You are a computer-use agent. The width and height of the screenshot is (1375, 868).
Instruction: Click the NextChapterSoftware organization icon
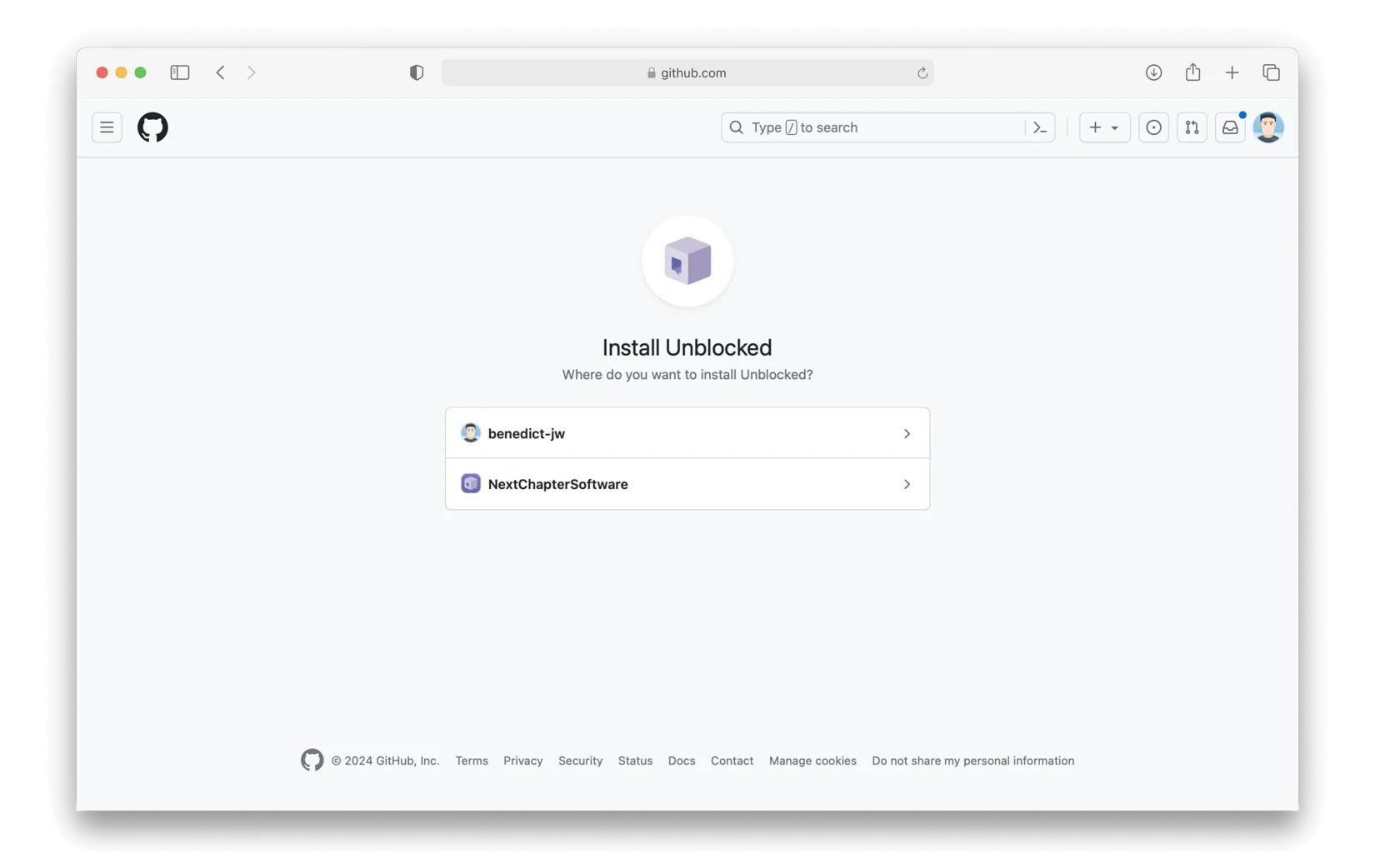tap(471, 484)
